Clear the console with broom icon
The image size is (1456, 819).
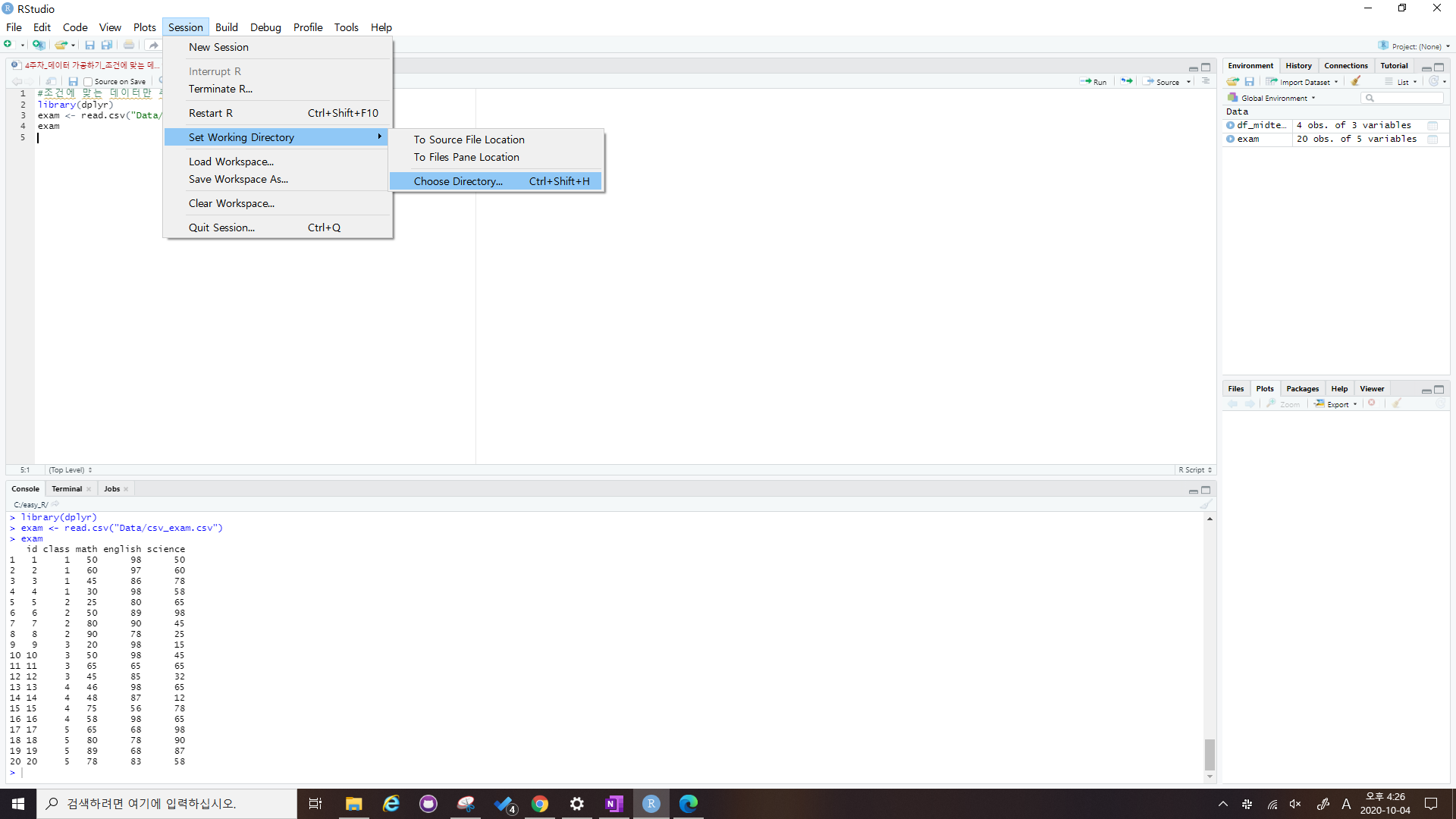(1205, 504)
